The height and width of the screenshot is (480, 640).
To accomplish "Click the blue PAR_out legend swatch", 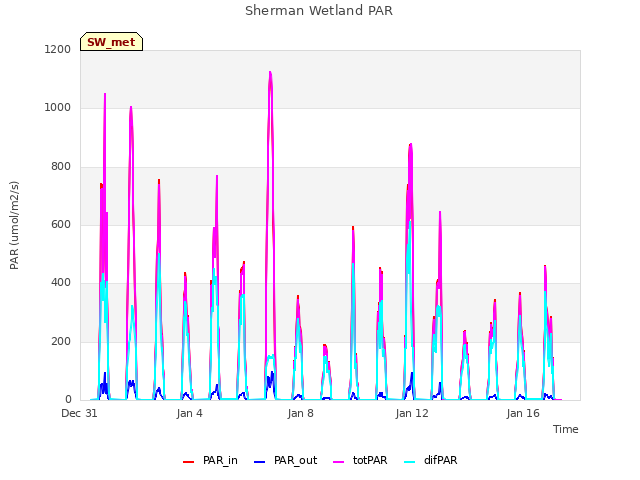I will (259, 462).
